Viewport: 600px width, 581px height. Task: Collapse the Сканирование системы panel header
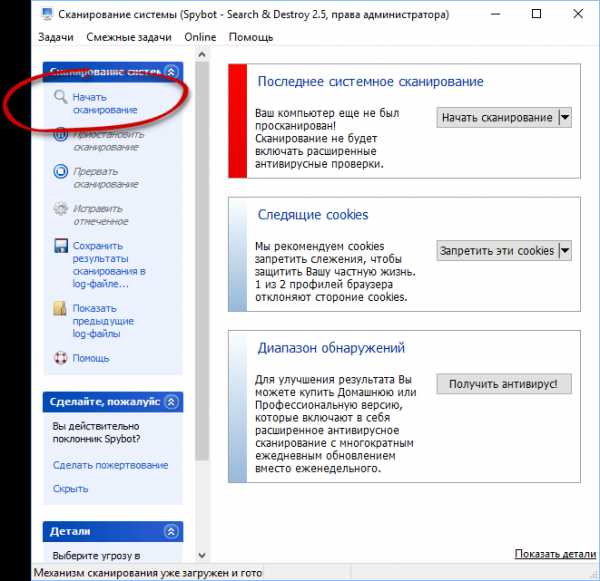171,72
